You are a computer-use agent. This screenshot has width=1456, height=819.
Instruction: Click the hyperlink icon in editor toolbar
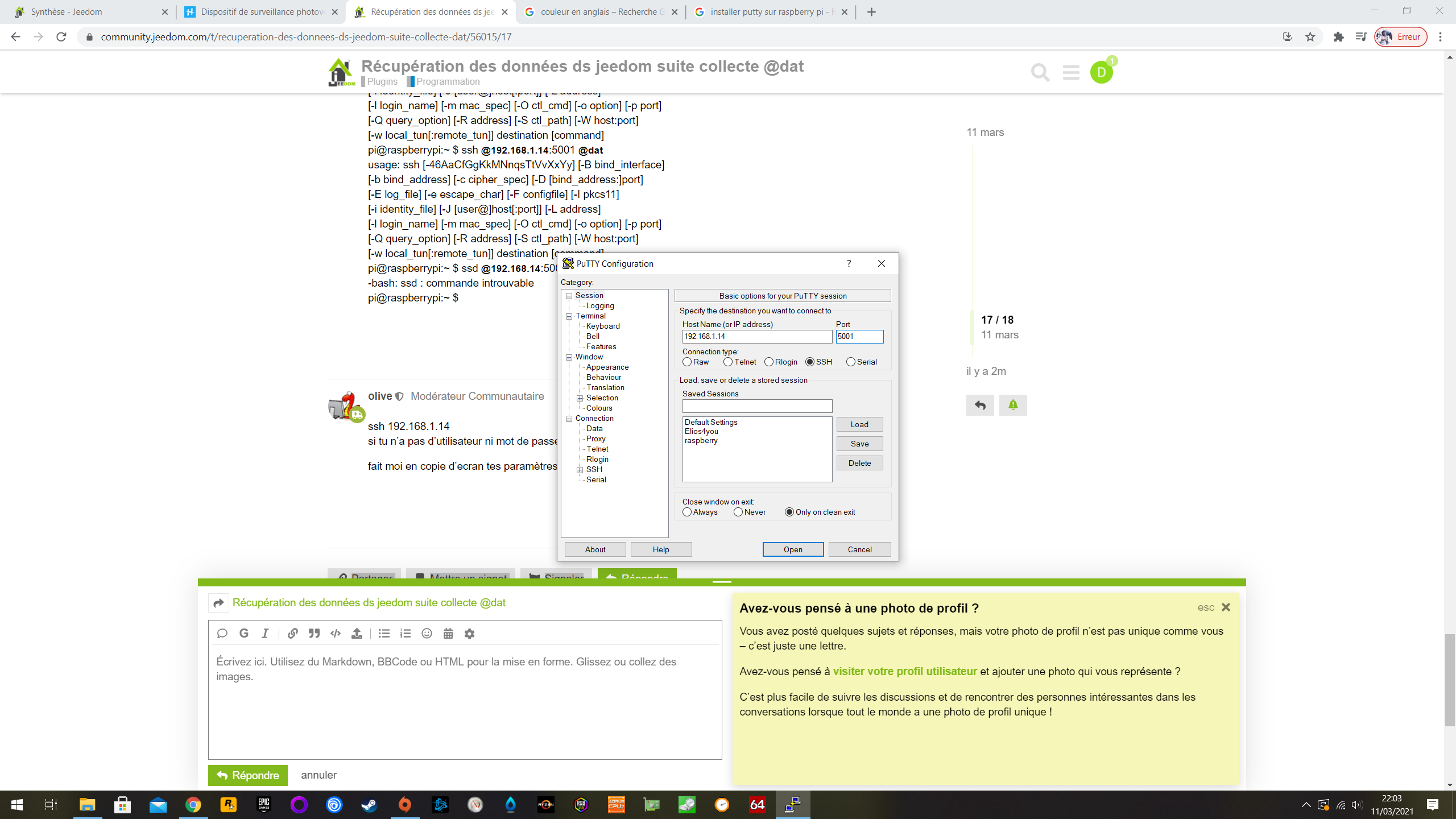[292, 634]
